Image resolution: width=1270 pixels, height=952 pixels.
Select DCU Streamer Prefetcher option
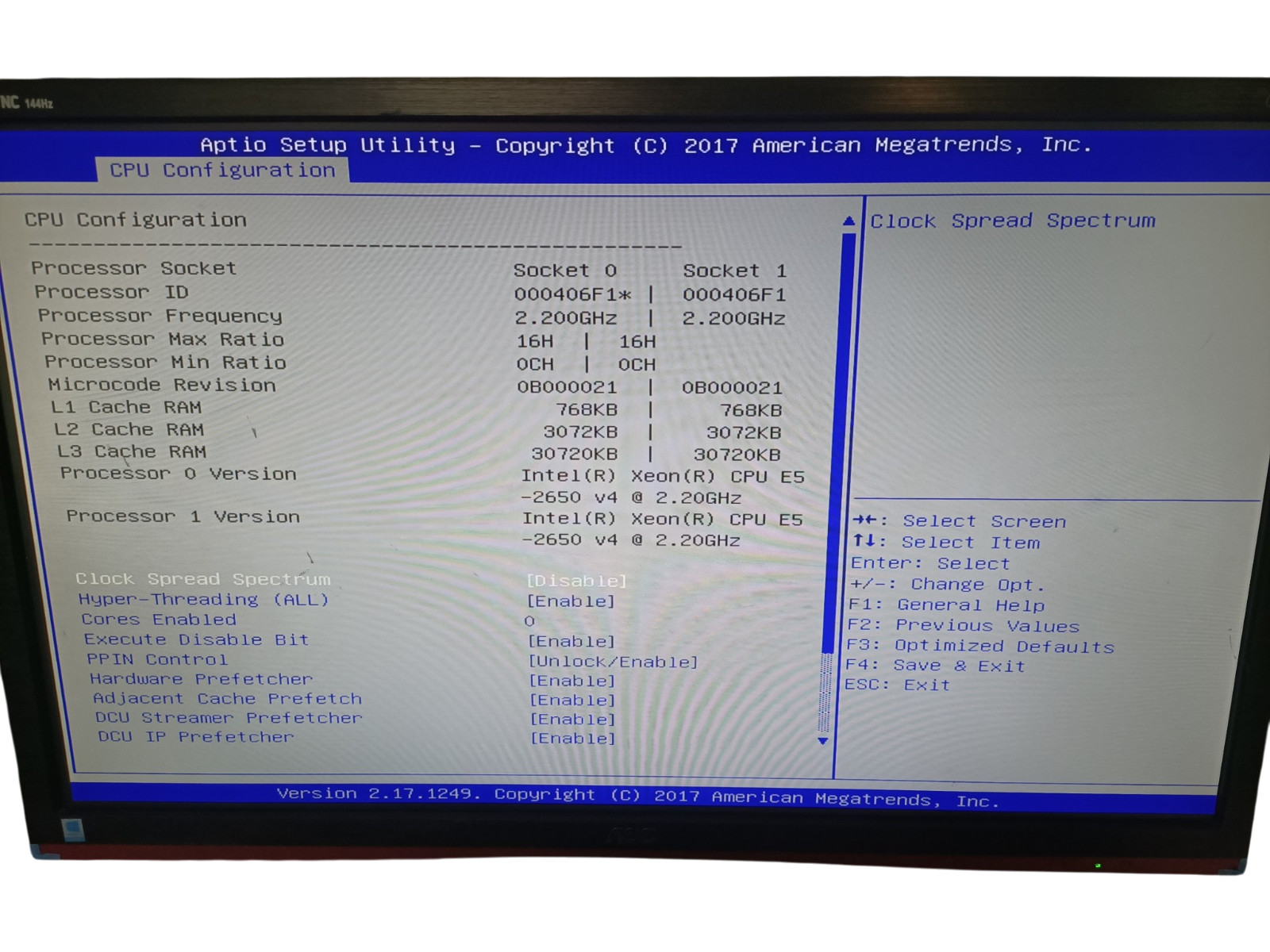(229, 718)
